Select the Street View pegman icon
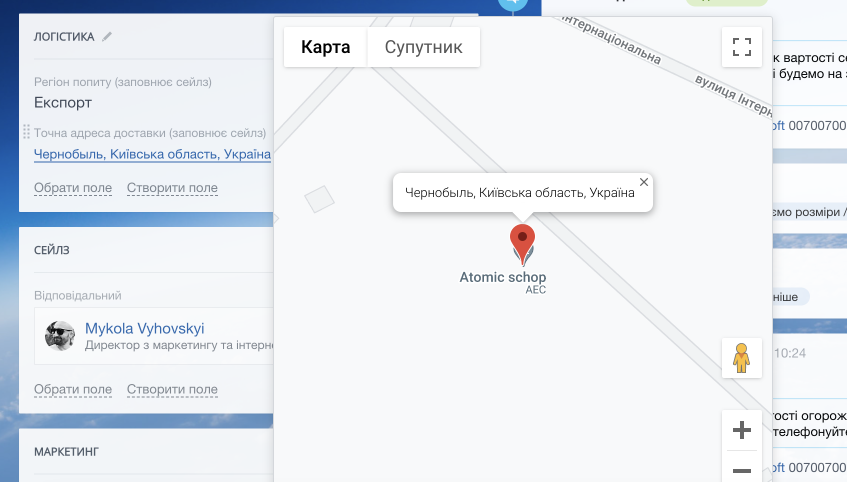This screenshot has width=847, height=482. [x=741, y=357]
